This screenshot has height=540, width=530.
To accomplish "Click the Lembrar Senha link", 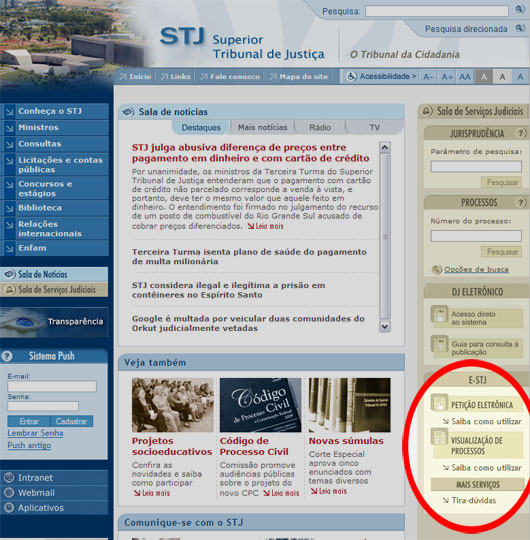I will [35, 433].
